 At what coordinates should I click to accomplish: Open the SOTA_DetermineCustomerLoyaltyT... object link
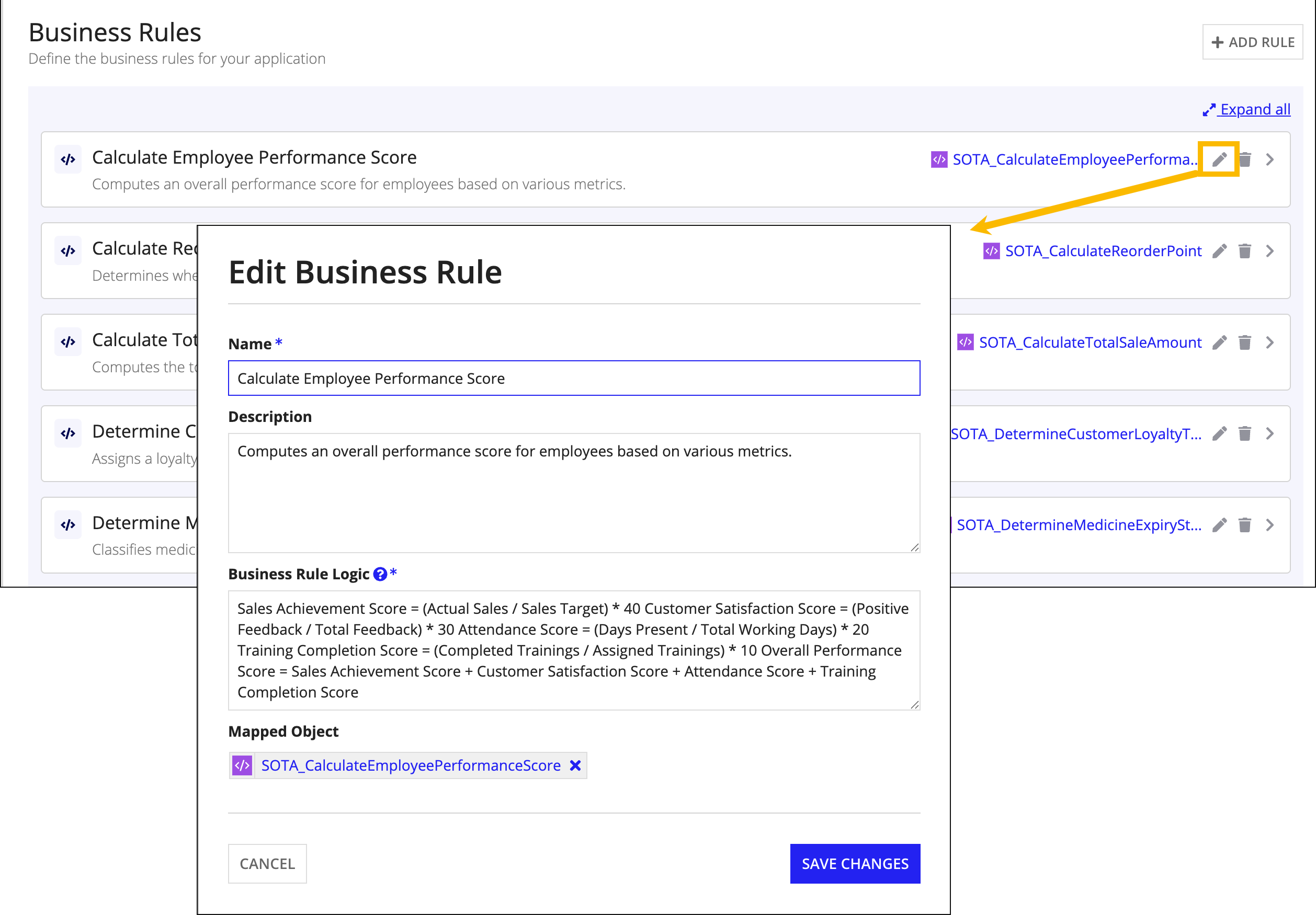[x=1076, y=434]
